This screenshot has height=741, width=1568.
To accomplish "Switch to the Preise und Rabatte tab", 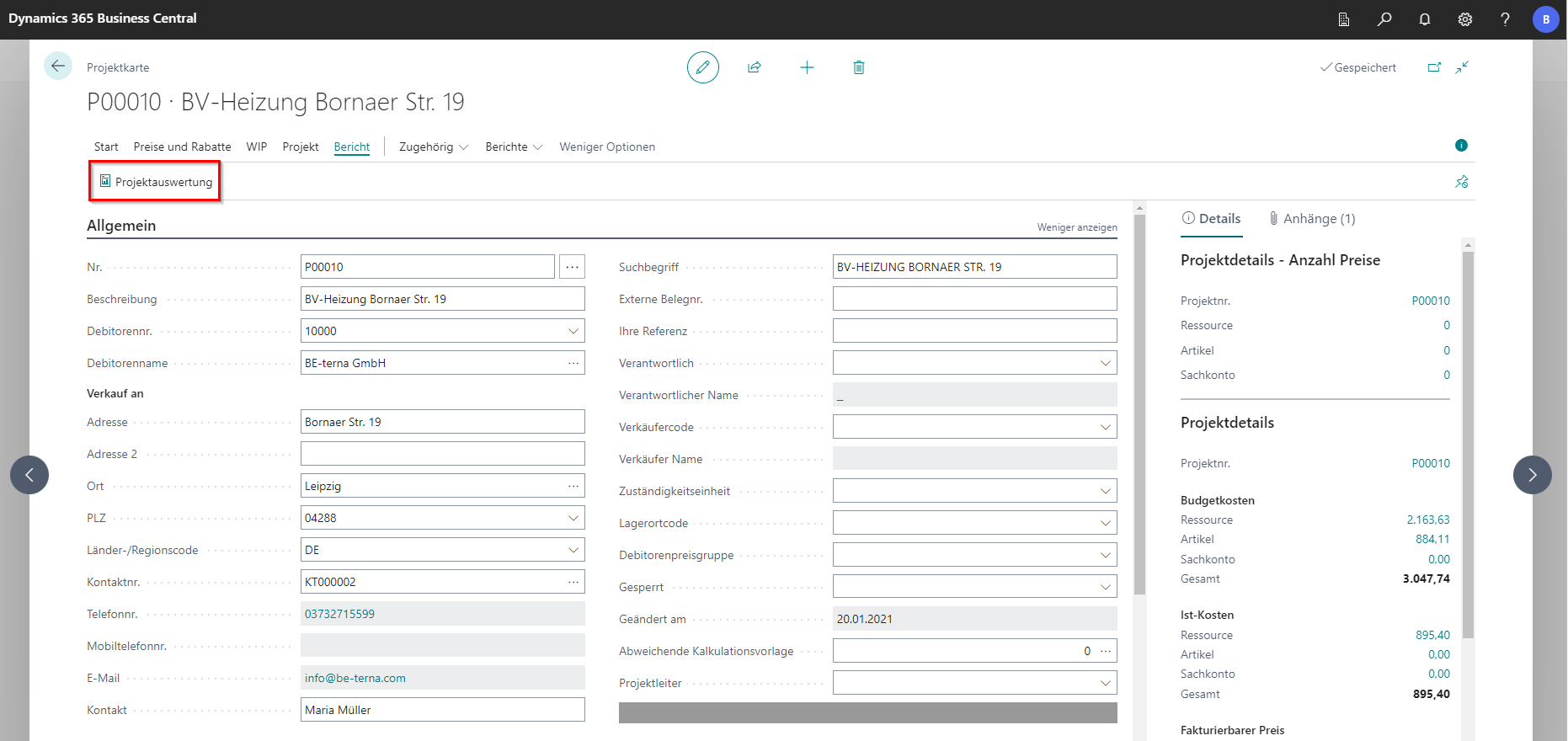I will coord(182,147).
